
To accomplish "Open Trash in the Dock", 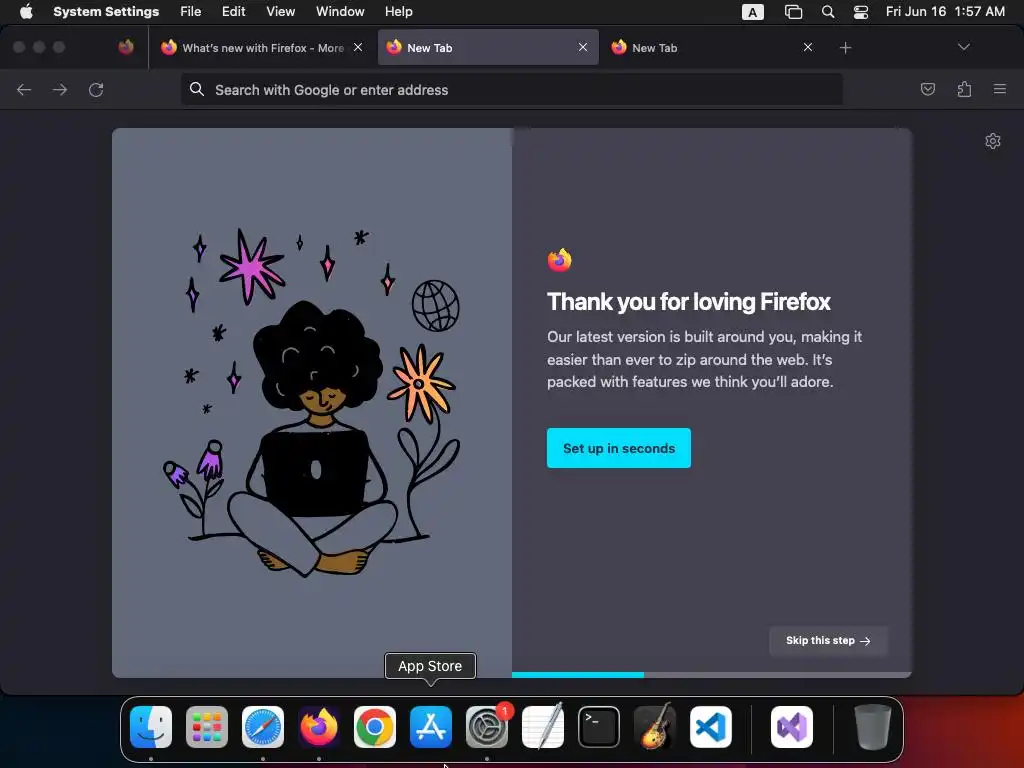I will coord(872,727).
